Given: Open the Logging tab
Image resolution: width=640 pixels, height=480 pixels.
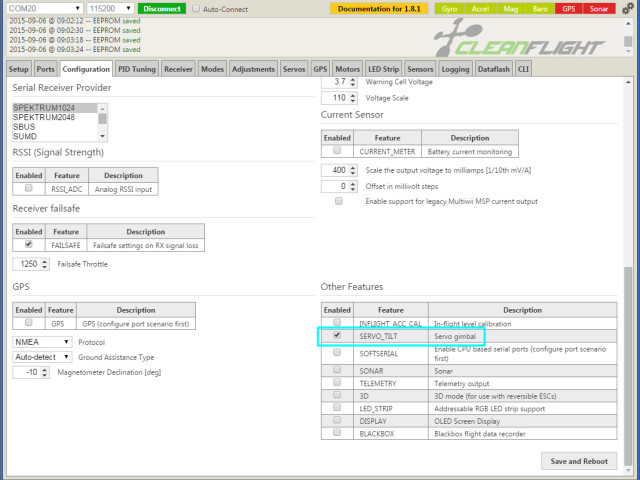Looking at the screenshot, I should pos(455,69).
